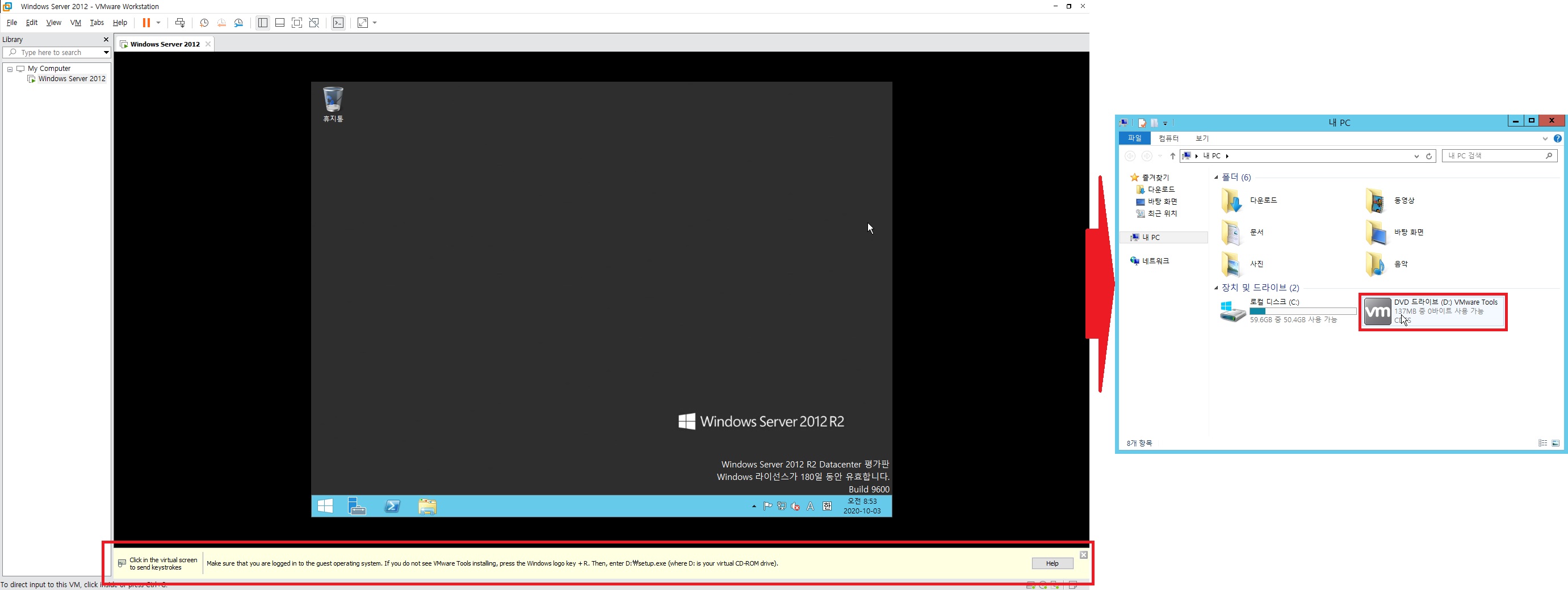Click the blue help icon in 내 PC
This screenshot has height=590, width=1568.
click(1558, 138)
